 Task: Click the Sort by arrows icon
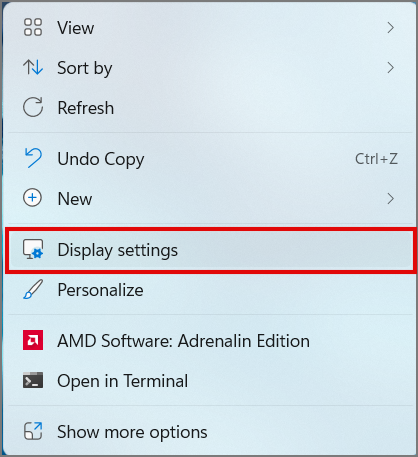click(x=33, y=67)
